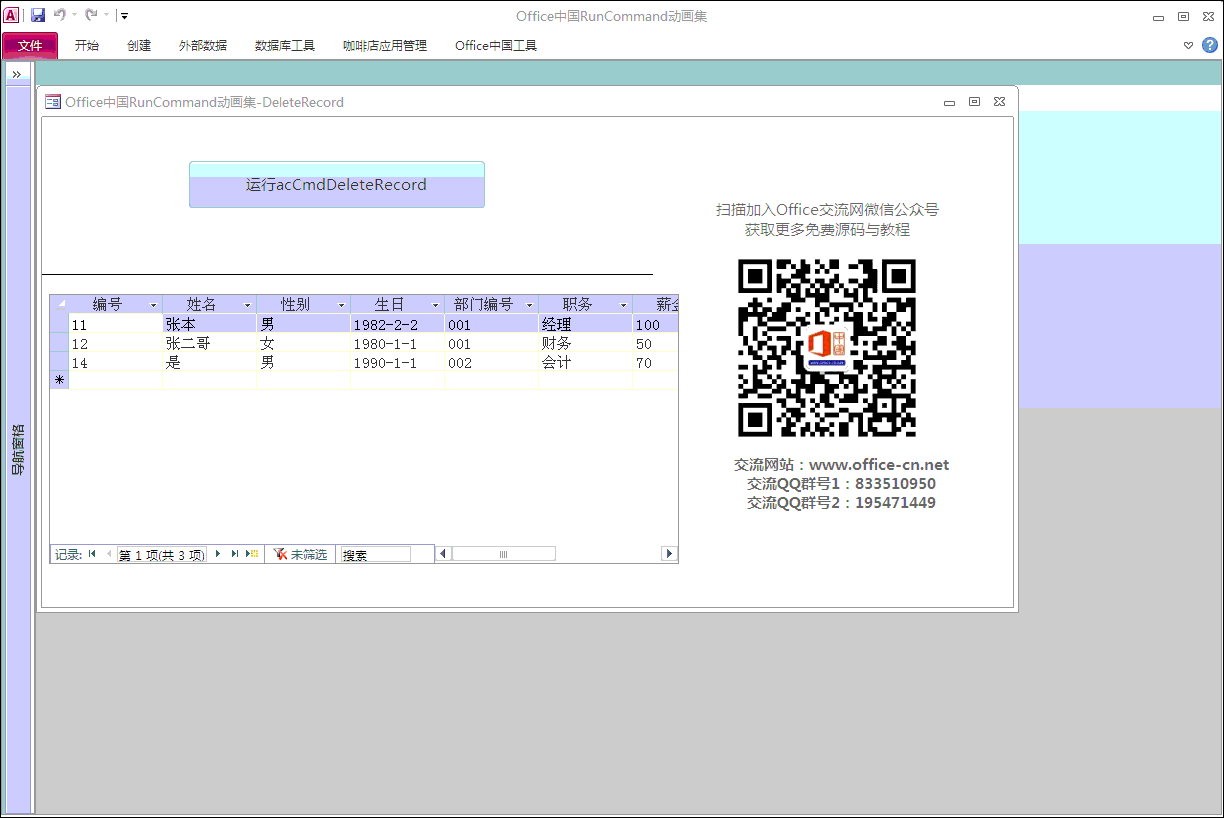Click the salary cell showing 100
This screenshot has width=1224, height=818.
pyautogui.click(x=655, y=324)
